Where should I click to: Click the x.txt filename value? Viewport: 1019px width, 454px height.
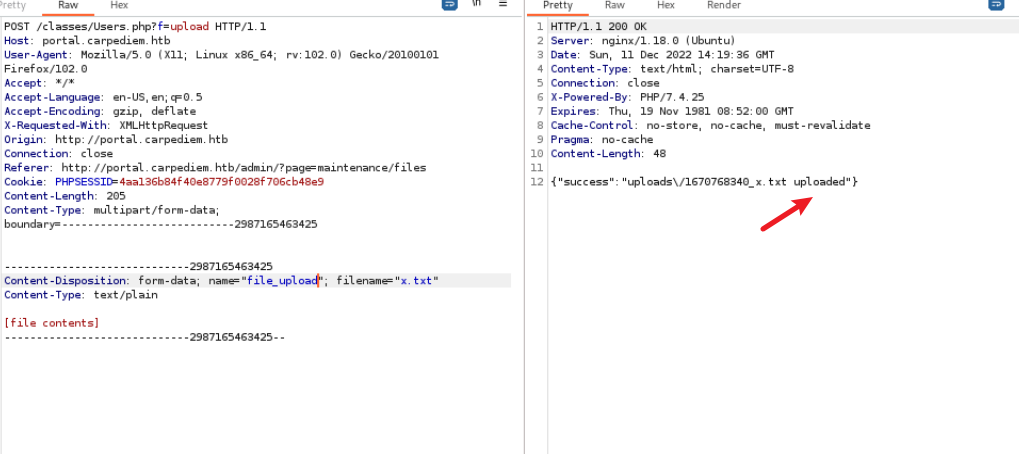415,281
